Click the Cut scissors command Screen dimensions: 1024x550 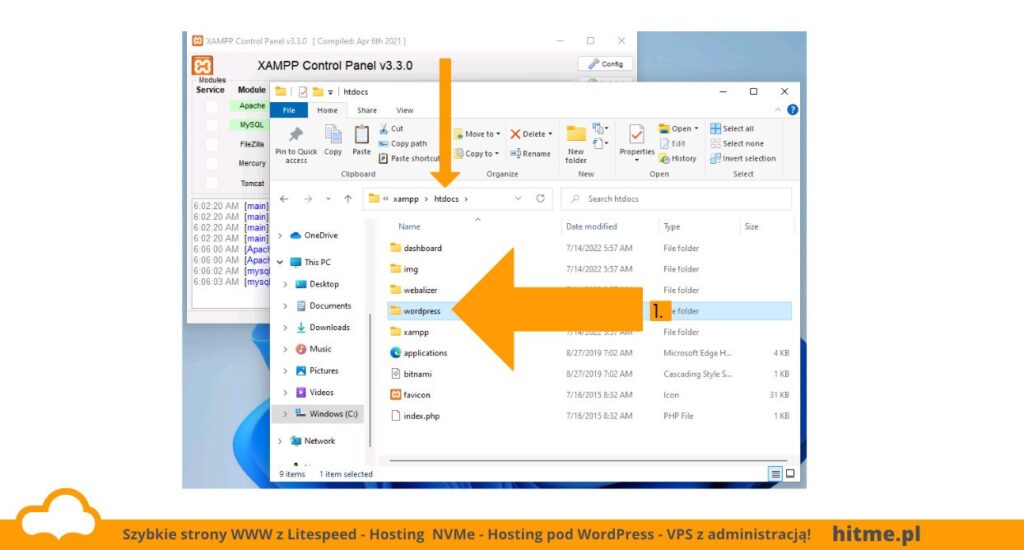coord(391,129)
